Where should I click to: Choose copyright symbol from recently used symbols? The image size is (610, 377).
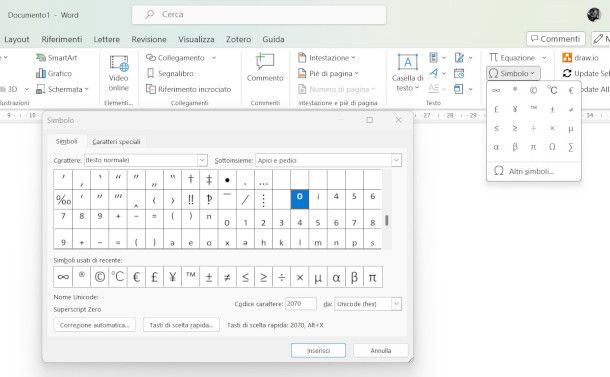[x=100, y=277]
